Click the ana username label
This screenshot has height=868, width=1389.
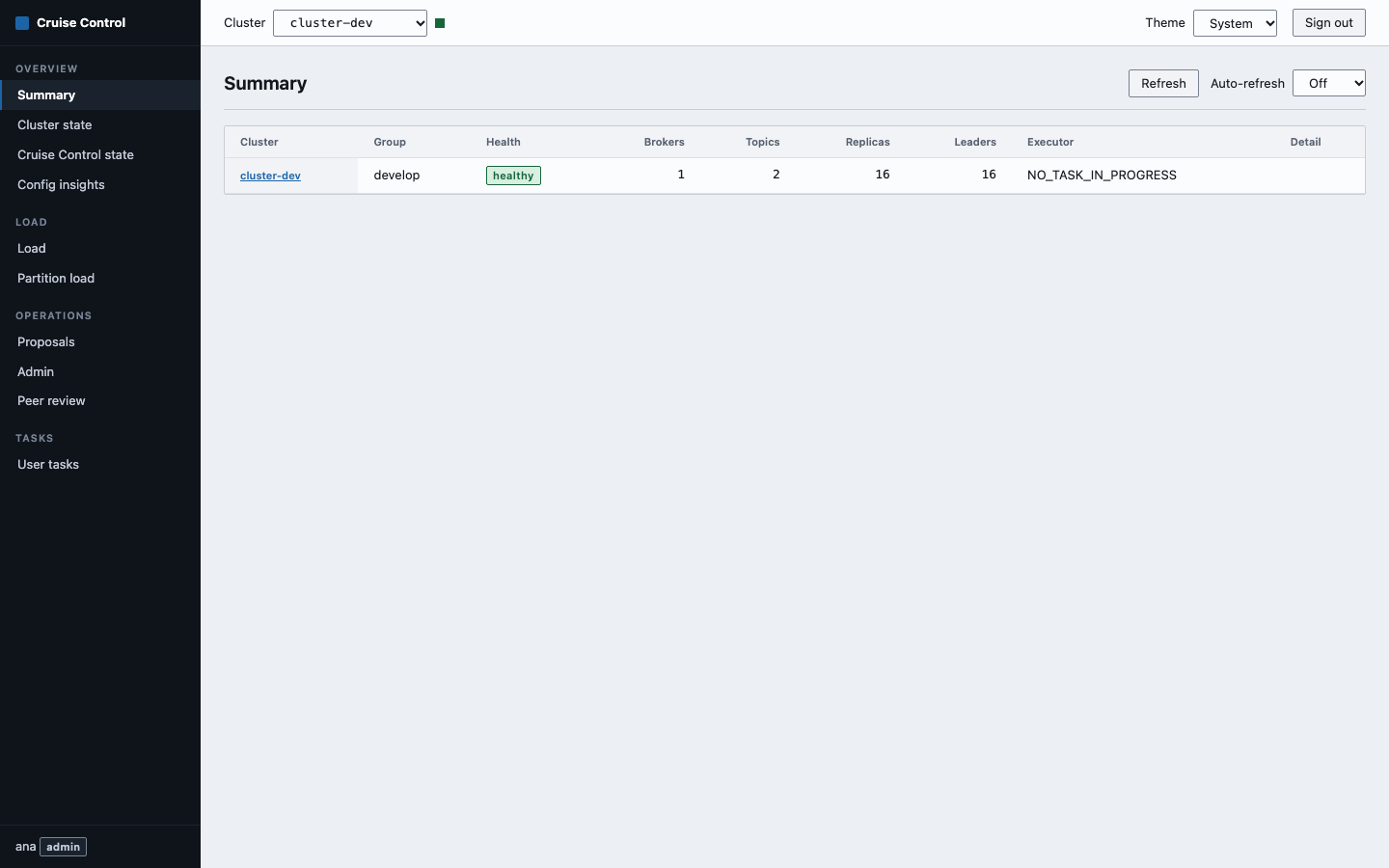25,847
